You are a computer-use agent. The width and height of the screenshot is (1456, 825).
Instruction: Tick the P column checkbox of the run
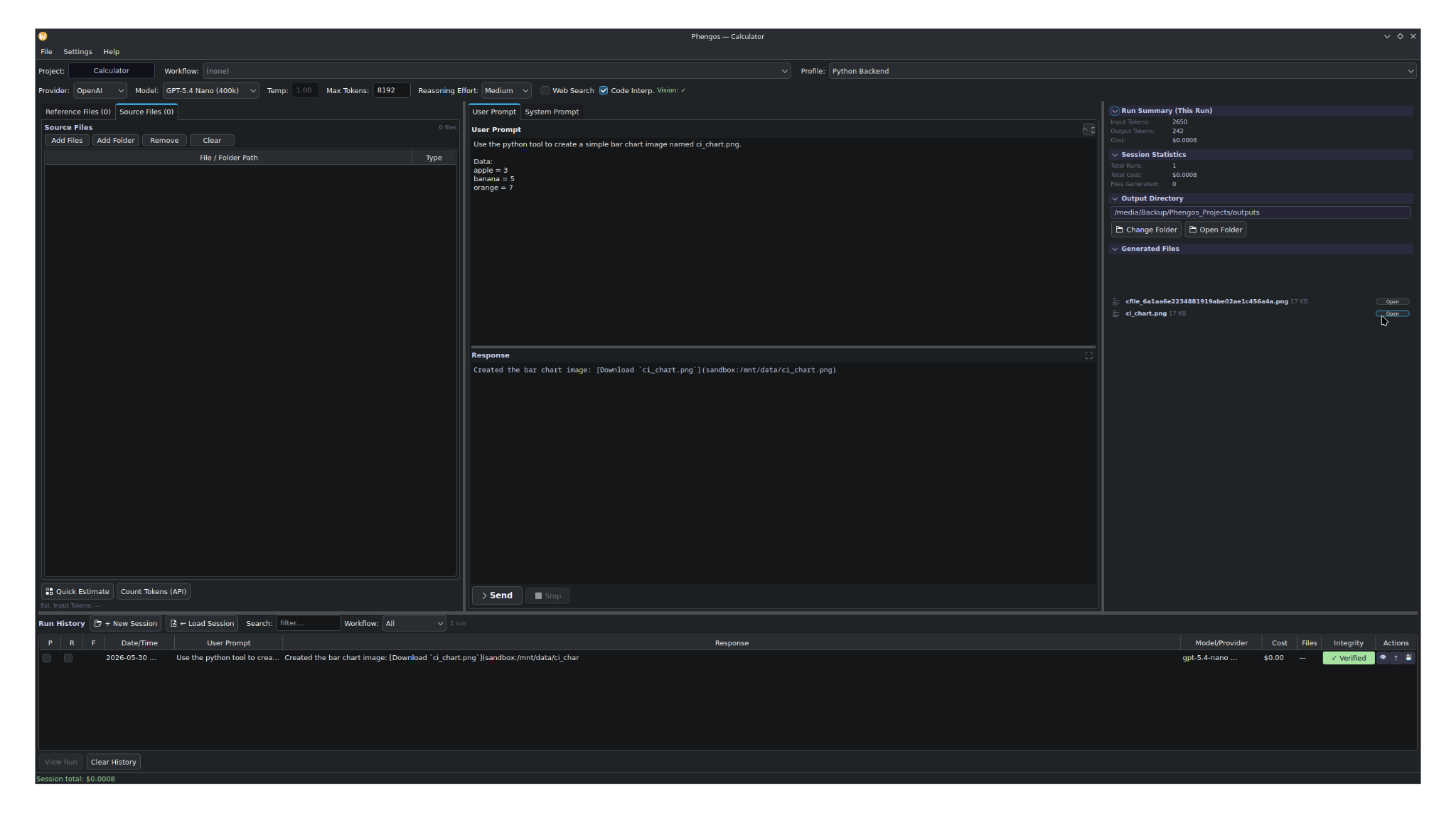click(47, 658)
